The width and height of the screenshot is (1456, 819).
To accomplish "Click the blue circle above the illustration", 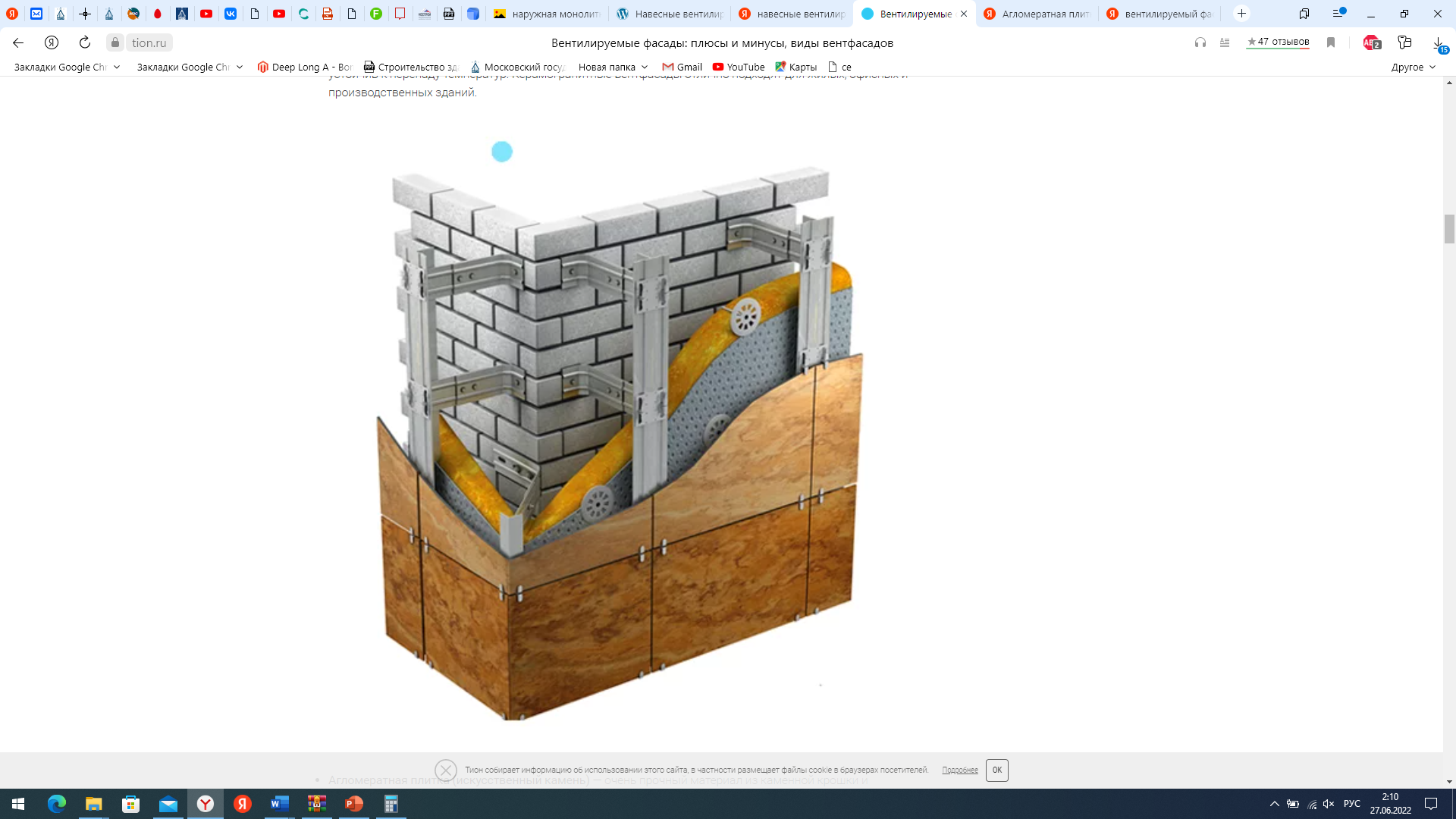I will 502,152.
